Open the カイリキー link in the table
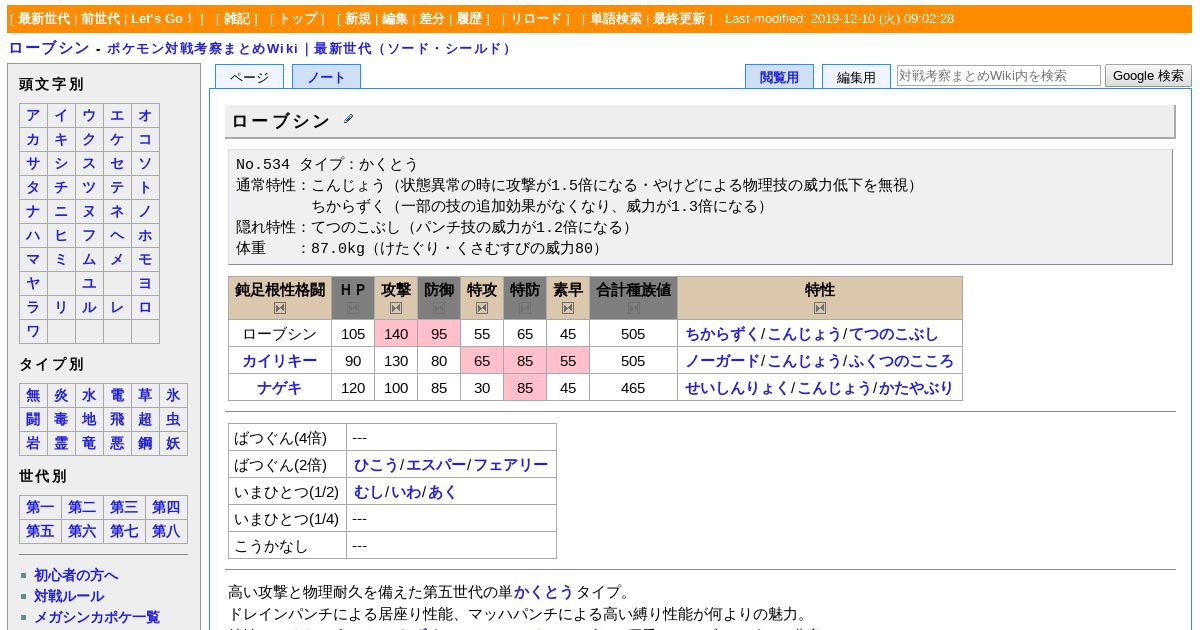1200x630 pixels. (280, 361)
